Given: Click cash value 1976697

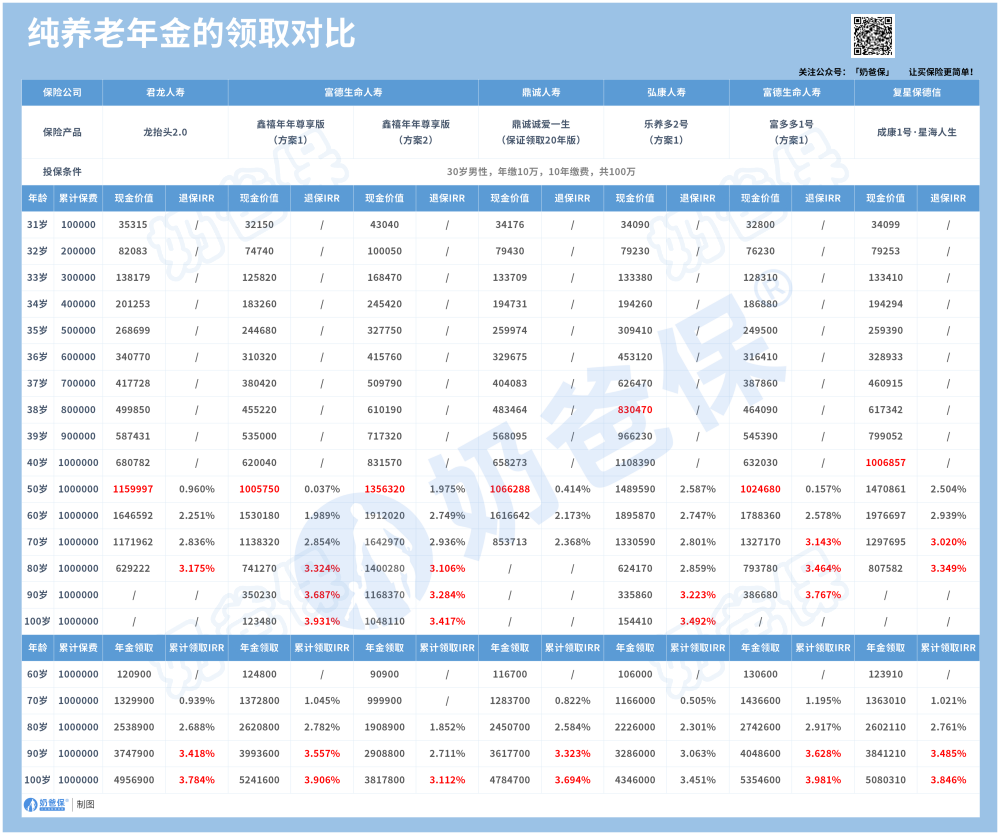Looking at the screenshot, I should pyautogui.click(x=885, y=515).
